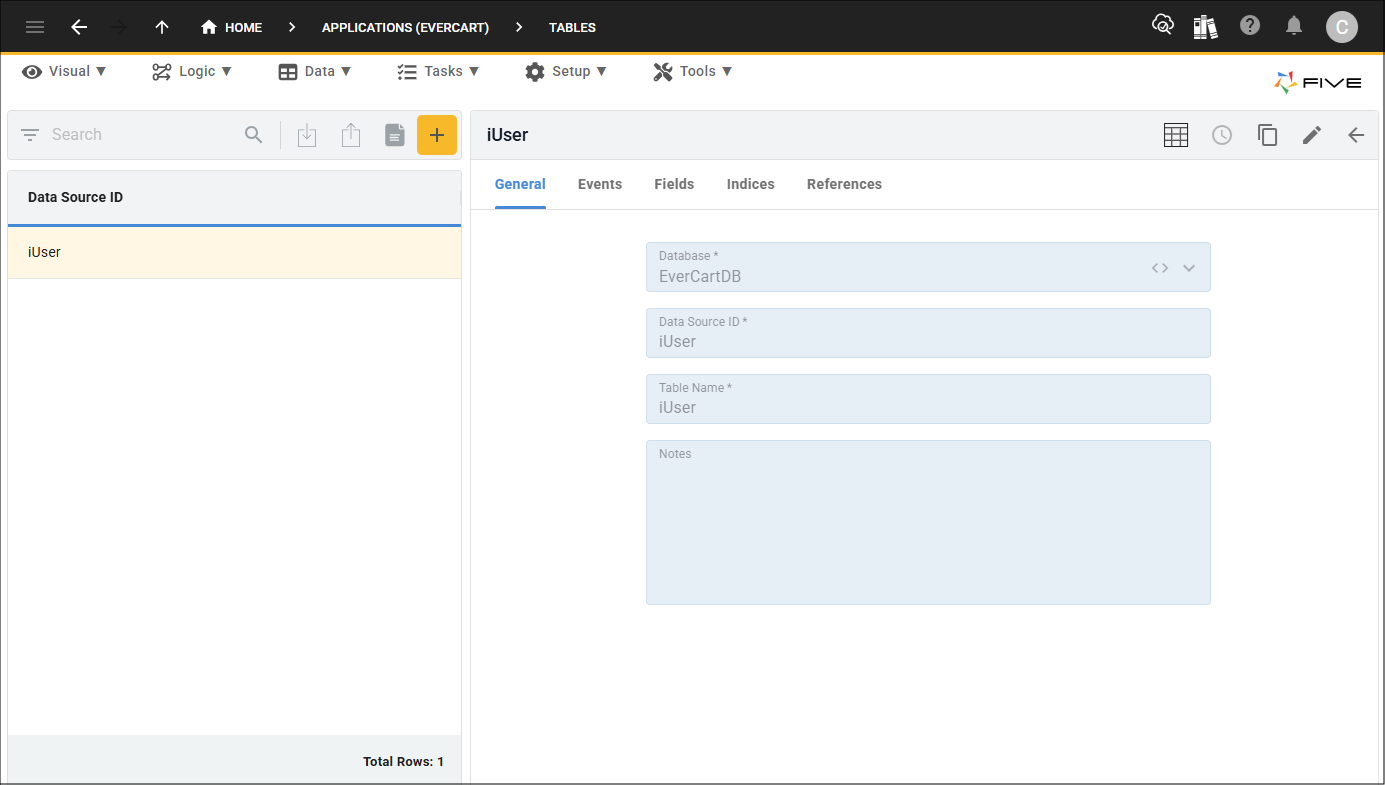Collapse the detail panel with back arrow icon

(x=1356, y=134)
